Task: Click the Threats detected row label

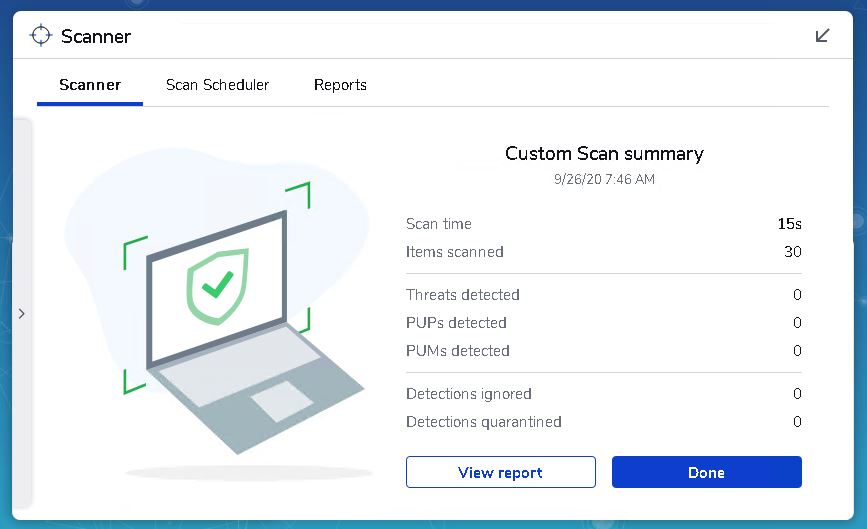Action: [463, 295]
